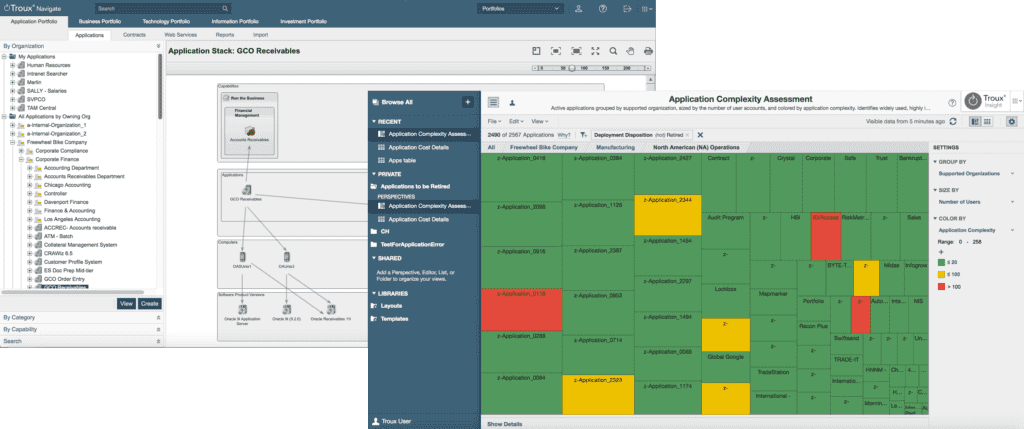Click the OASUnix1 computer icon in diagram
Image resolution: width=1024 pixels, height=429 pixels.
pyautogui.click(x=242, y=257)
